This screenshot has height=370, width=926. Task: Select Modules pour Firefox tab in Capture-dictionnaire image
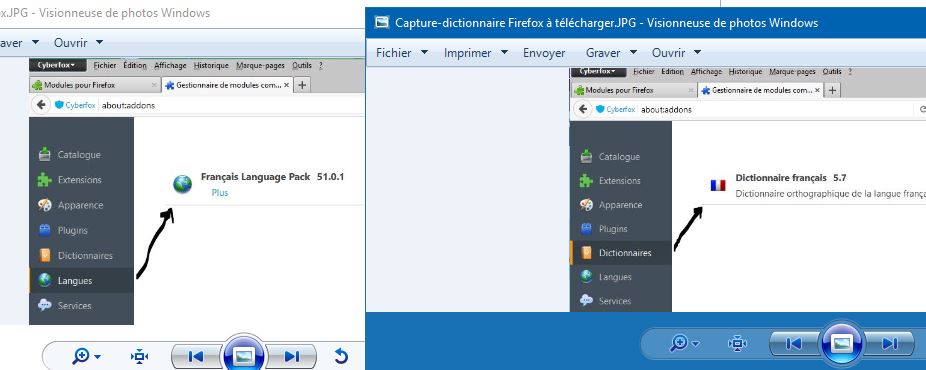(x=634, y=90)
